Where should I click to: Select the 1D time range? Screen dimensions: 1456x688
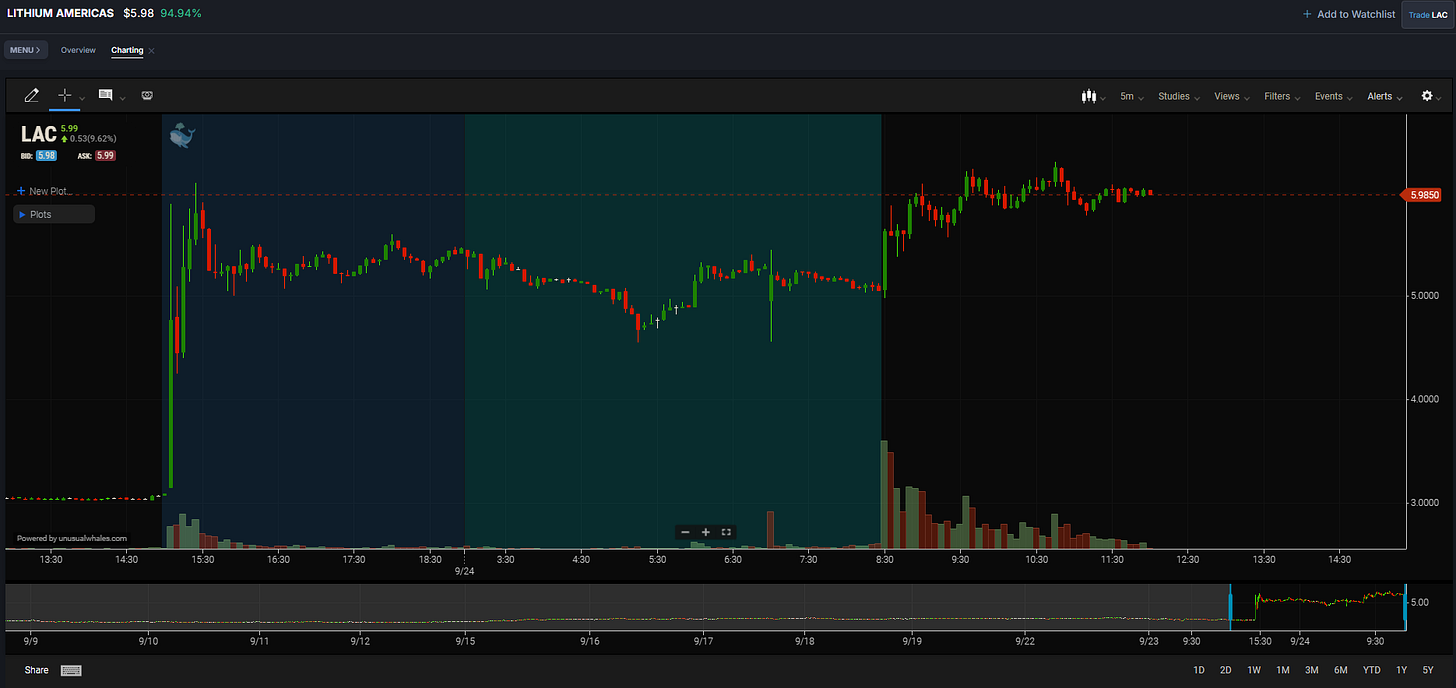point(1199,670)
